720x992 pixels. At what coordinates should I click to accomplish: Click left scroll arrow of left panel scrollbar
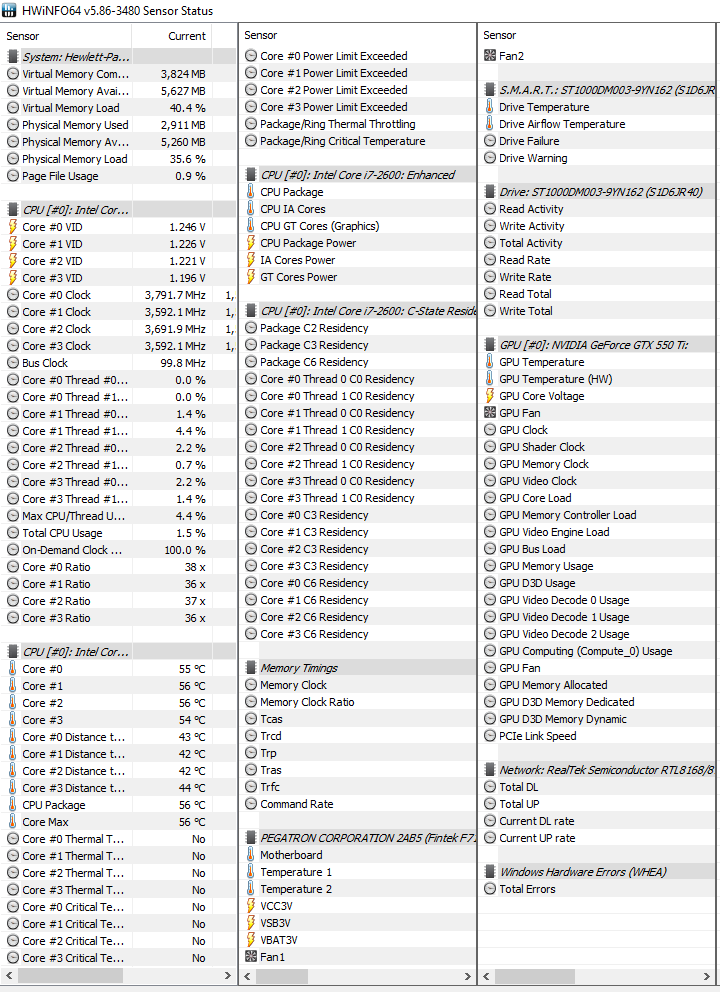(x=9, y=976)
